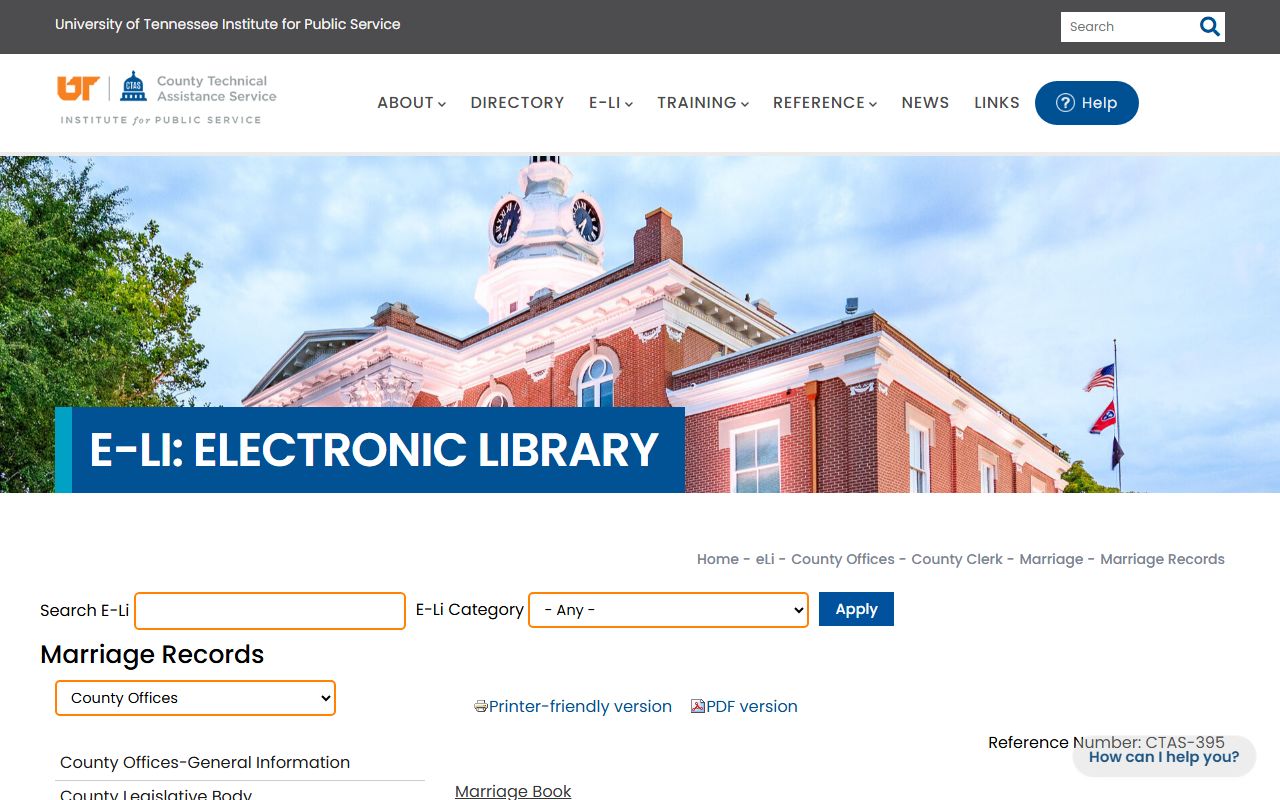
Task: Focus the Search E-Li text field
Action: (270, 611)
